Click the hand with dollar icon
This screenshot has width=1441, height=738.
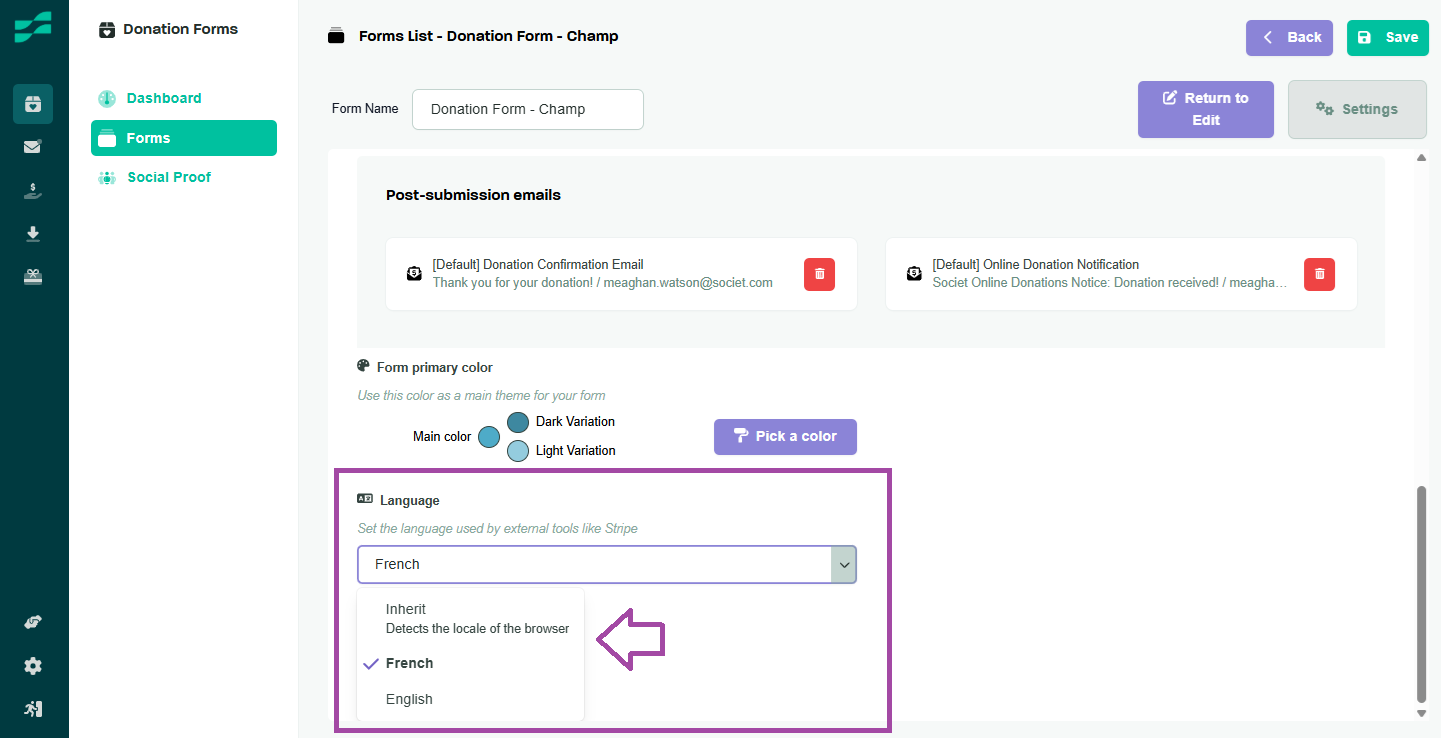(x=33, y=191)
